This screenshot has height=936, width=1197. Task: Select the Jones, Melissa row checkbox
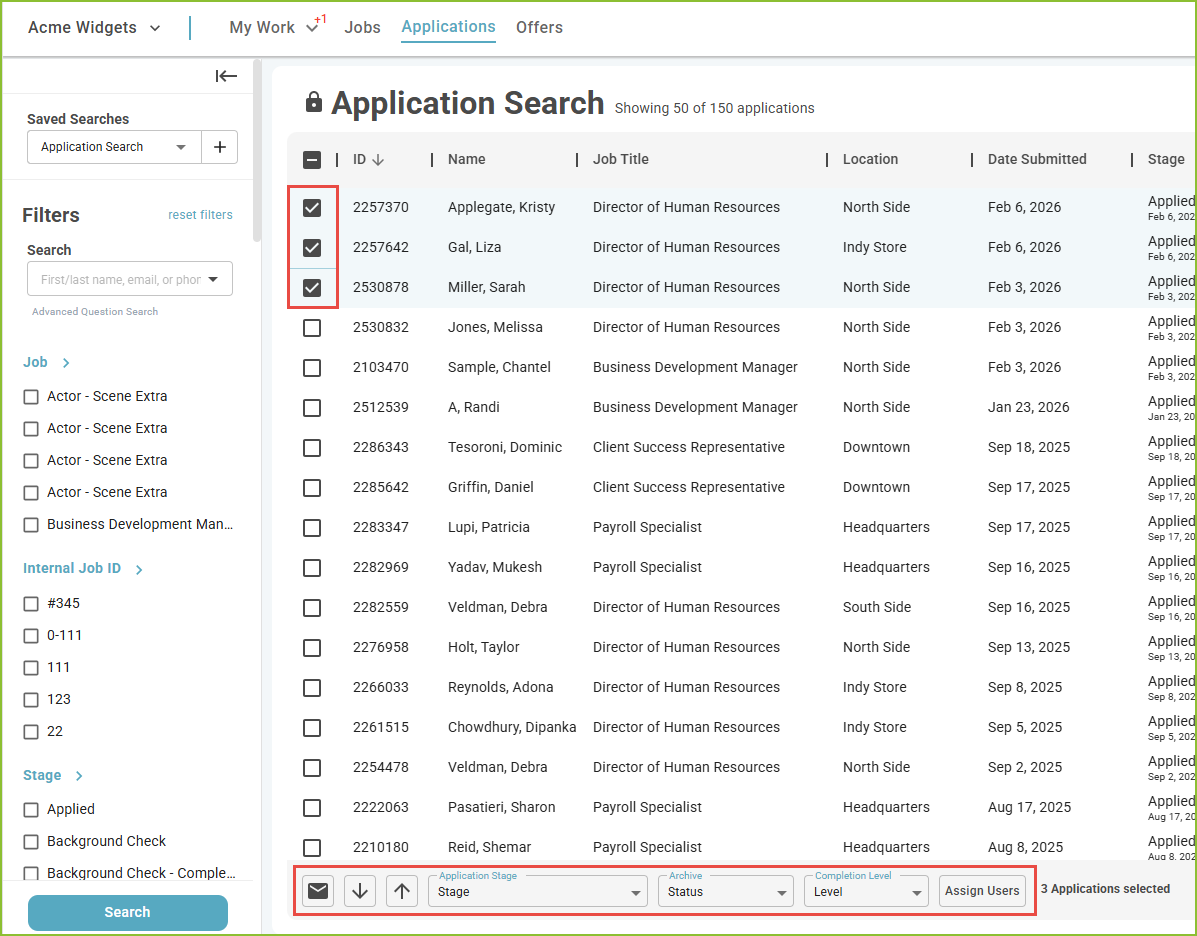tap(312, 328)
